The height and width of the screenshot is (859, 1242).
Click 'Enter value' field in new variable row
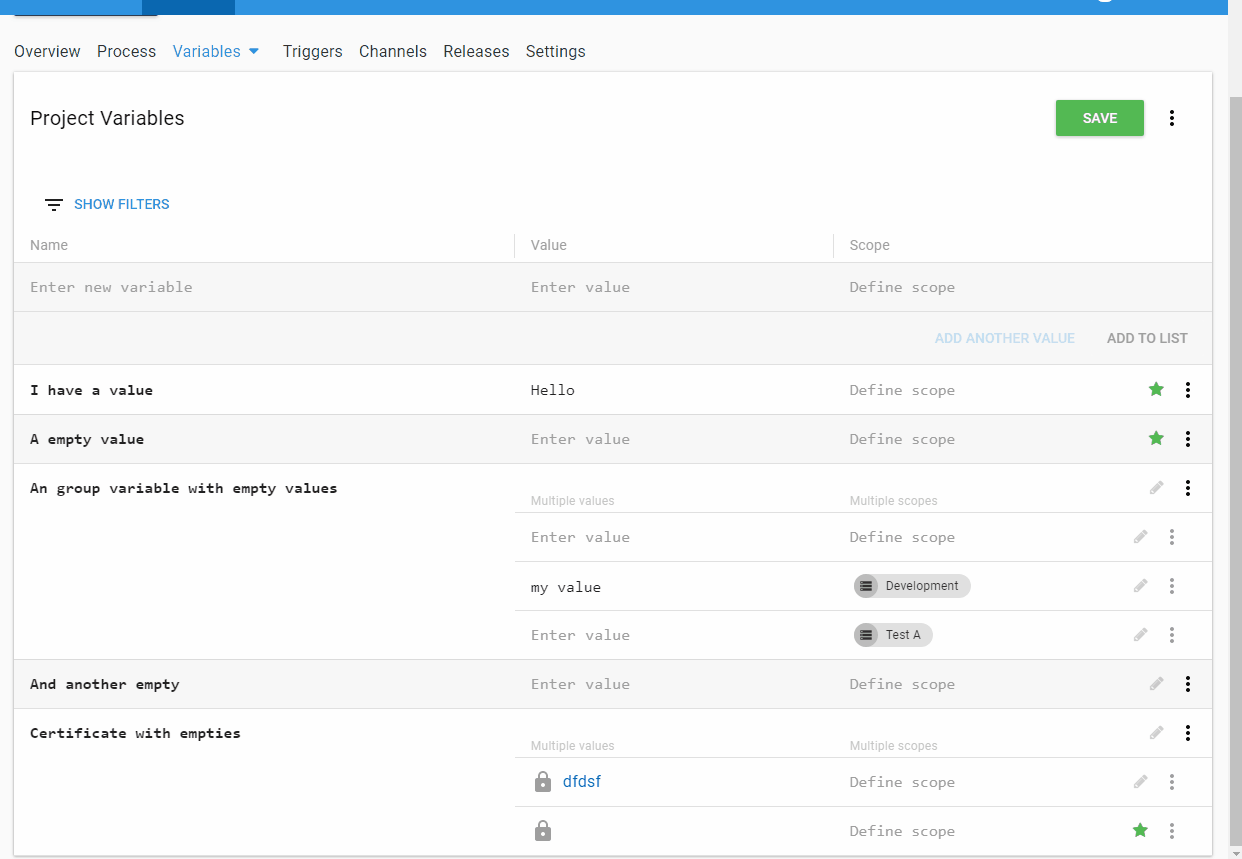[674, 287]
